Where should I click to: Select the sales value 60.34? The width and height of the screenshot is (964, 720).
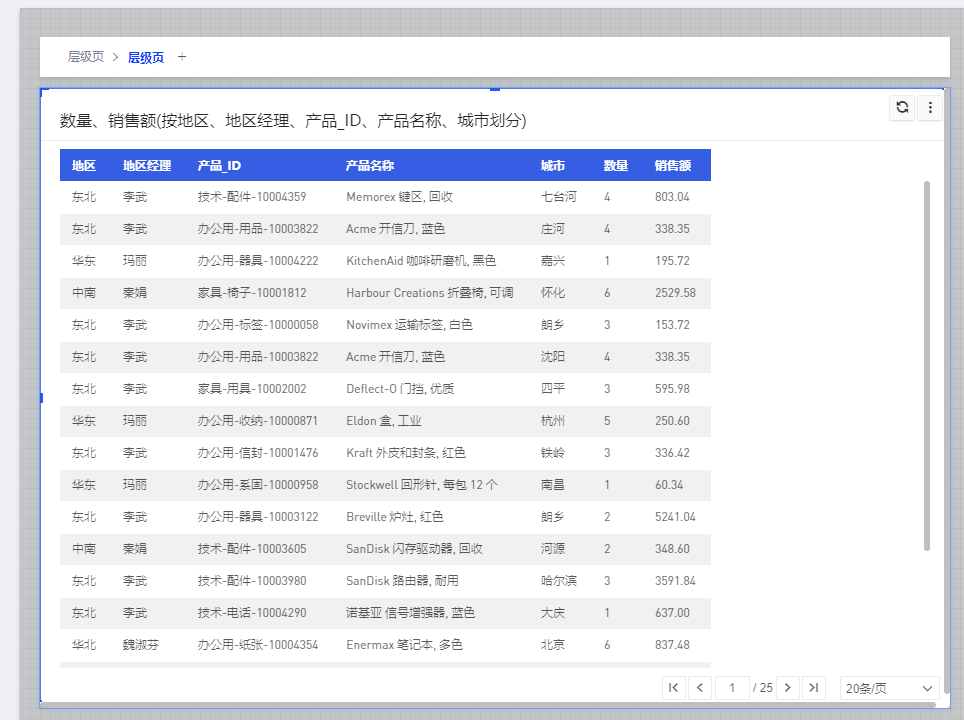tap(669, 485)
